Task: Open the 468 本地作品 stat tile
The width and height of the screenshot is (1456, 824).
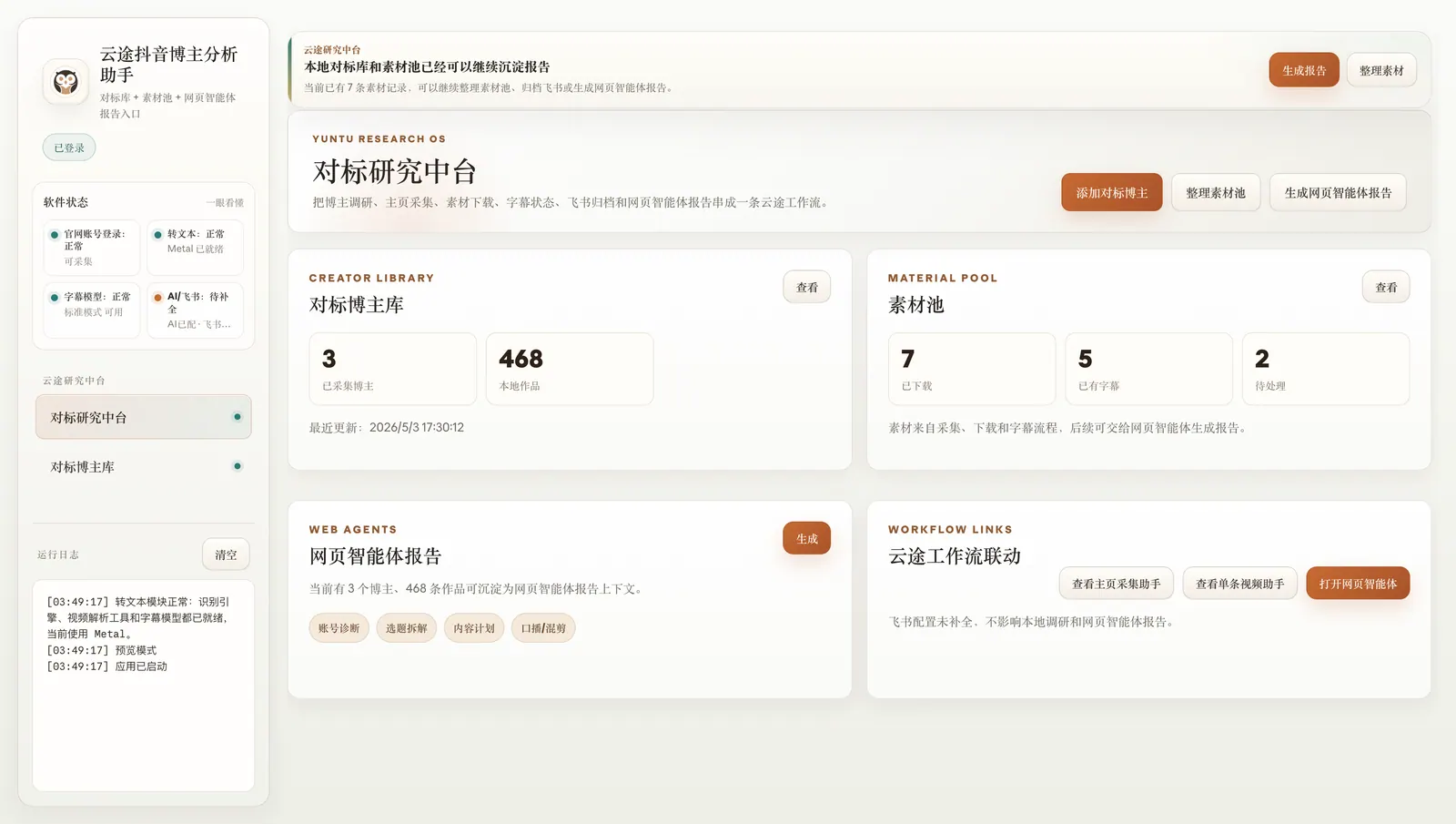Action: coord(570,369)
